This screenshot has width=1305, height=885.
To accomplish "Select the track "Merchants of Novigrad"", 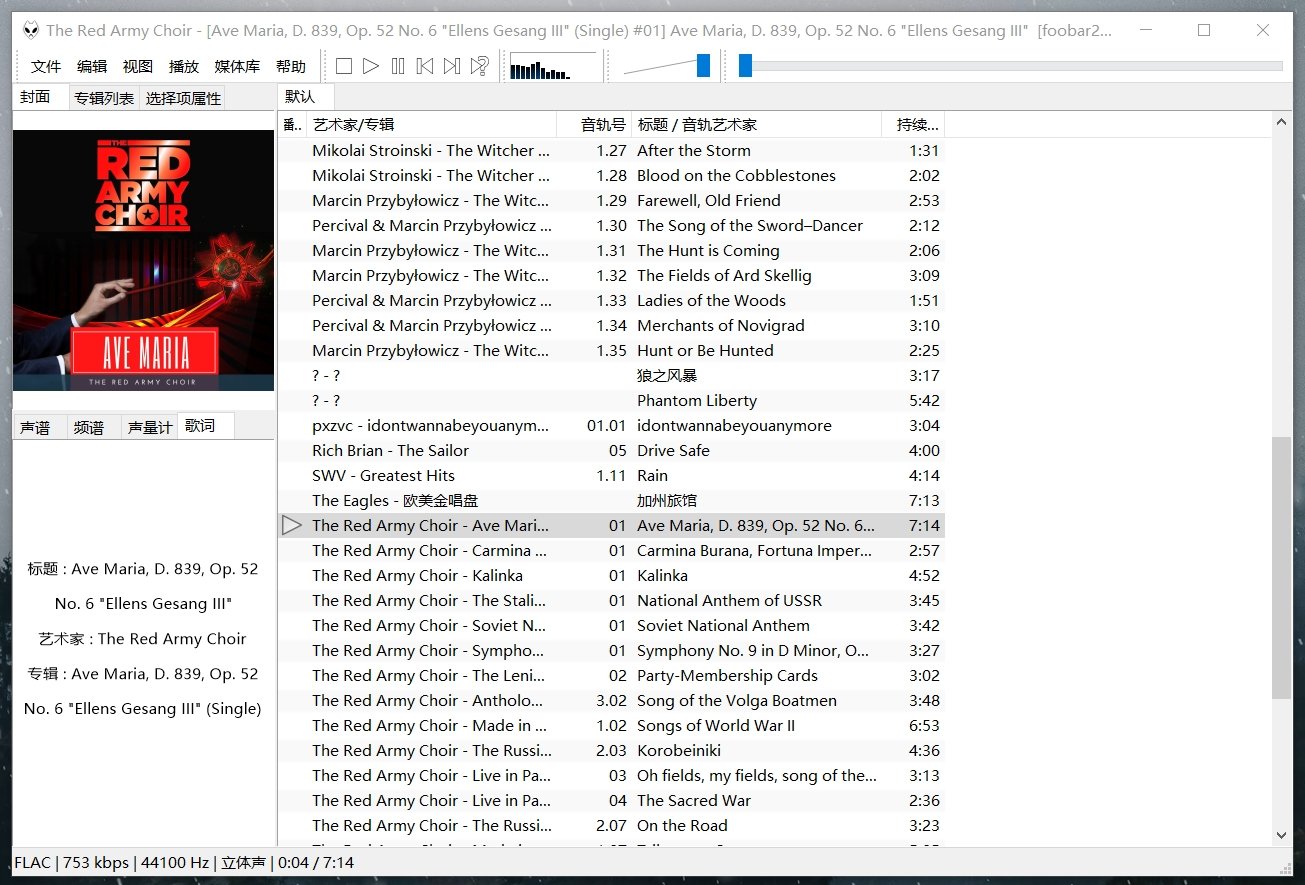I will [x=611, y=325].
